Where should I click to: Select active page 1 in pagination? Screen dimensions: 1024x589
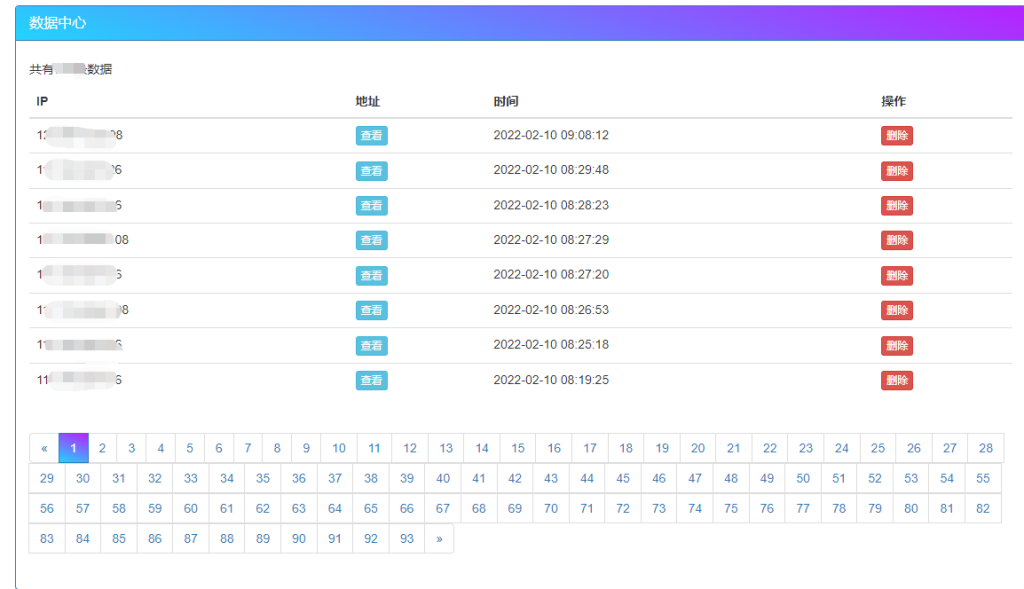coord(74,448)
